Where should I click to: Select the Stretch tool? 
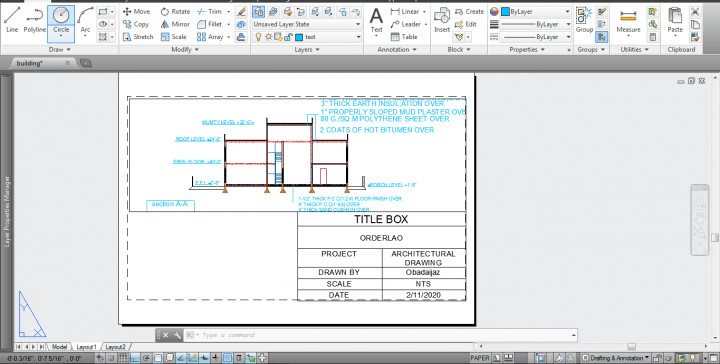click(x=138, y=37)
